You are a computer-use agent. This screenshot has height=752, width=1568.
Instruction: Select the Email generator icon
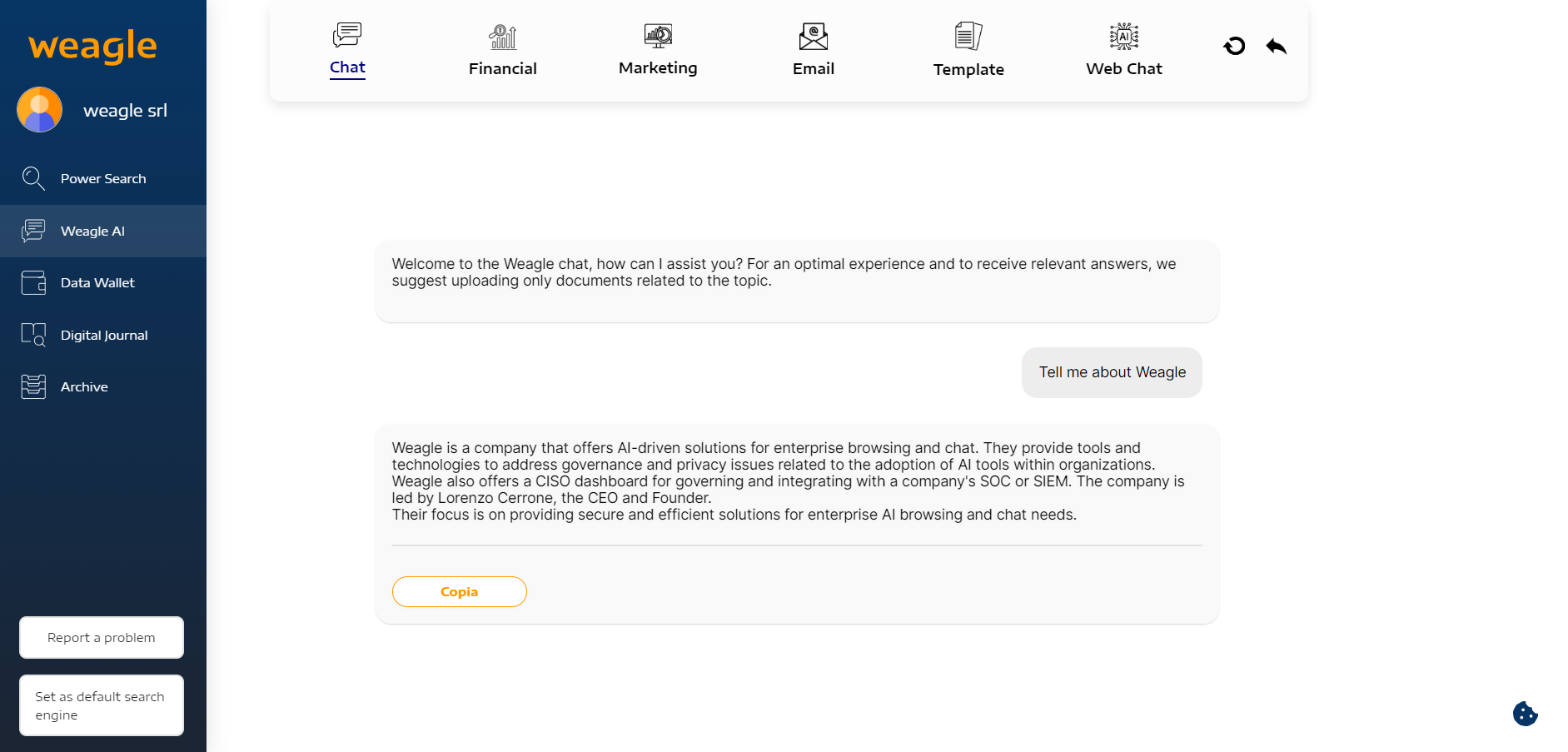[x=812, y=36]
